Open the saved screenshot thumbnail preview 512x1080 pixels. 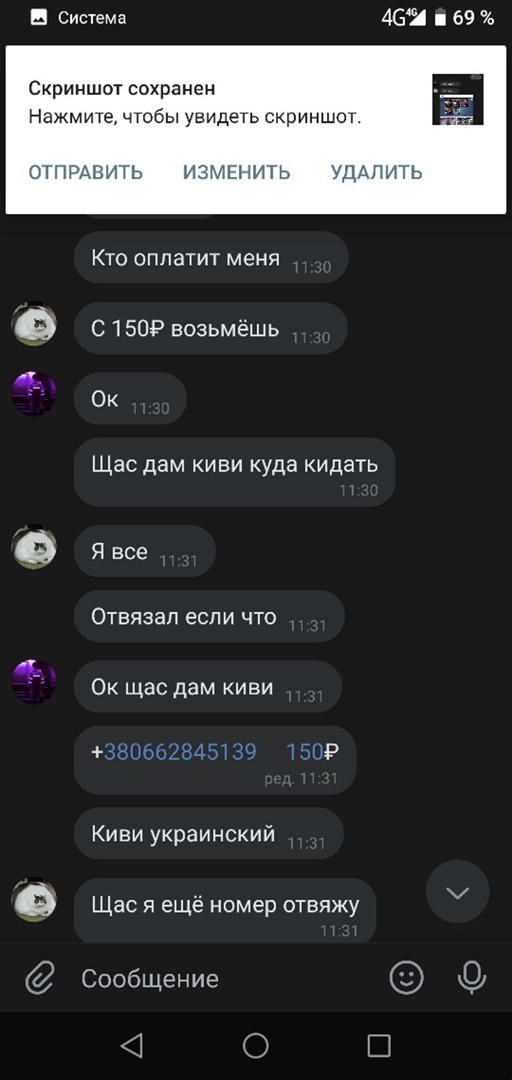tap(458, 99)
